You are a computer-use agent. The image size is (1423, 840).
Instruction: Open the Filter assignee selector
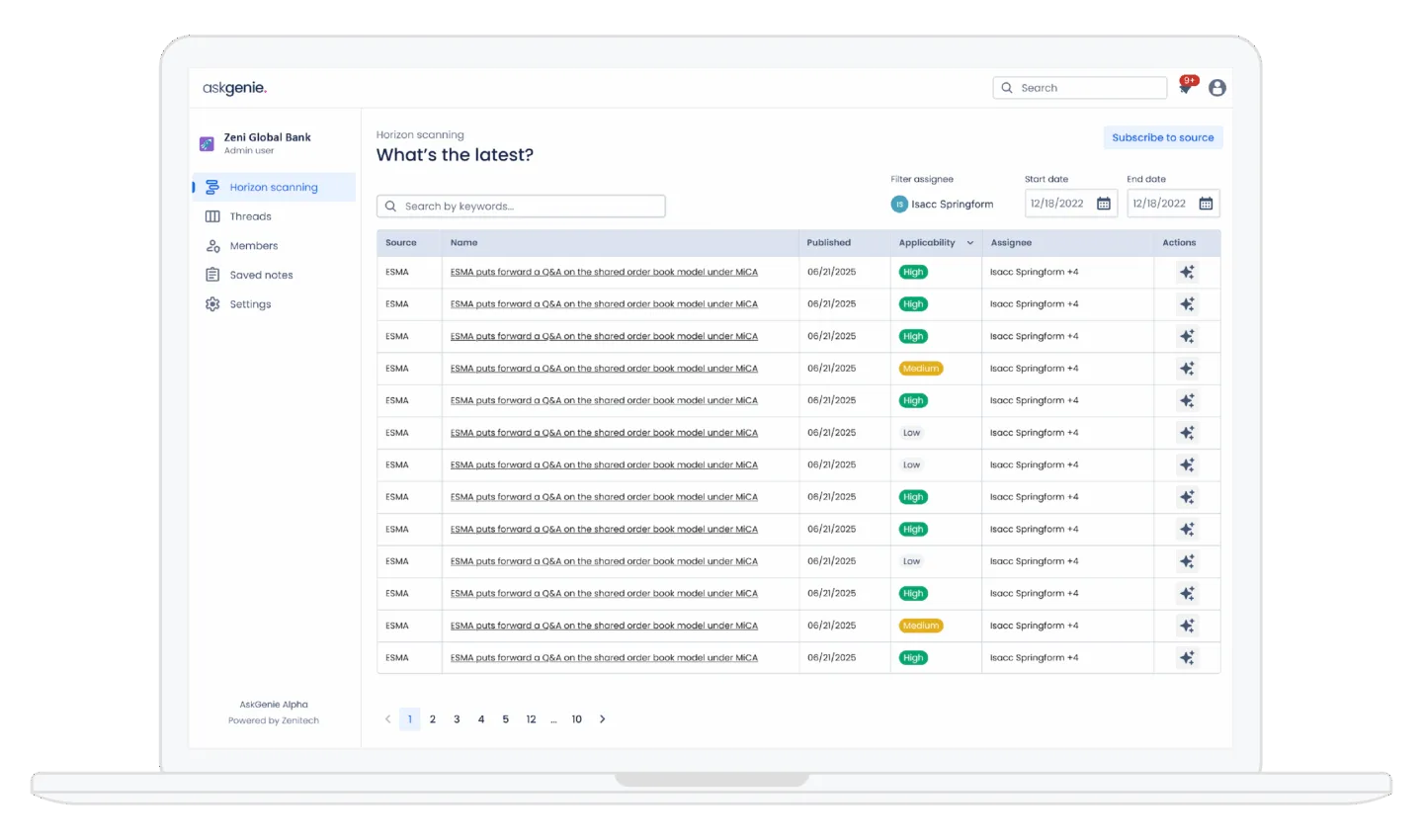point(943,205)
